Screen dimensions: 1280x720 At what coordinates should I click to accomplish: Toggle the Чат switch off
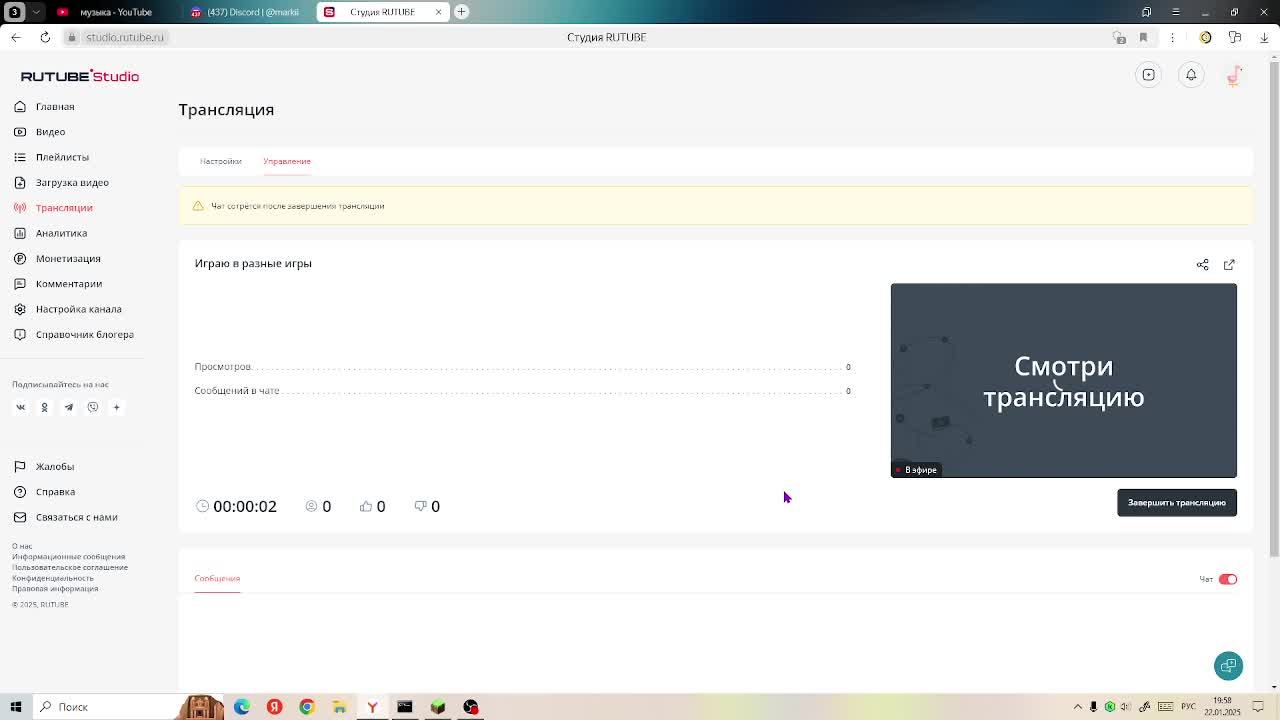tap(1228, 579)
